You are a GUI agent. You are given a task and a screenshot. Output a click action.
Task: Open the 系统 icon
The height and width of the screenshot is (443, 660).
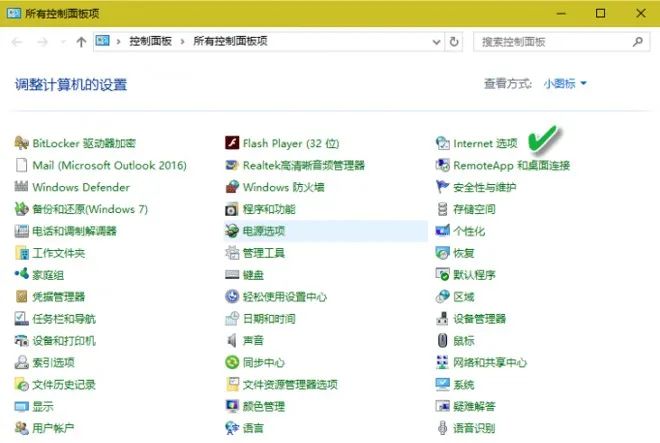pos(442,384)
